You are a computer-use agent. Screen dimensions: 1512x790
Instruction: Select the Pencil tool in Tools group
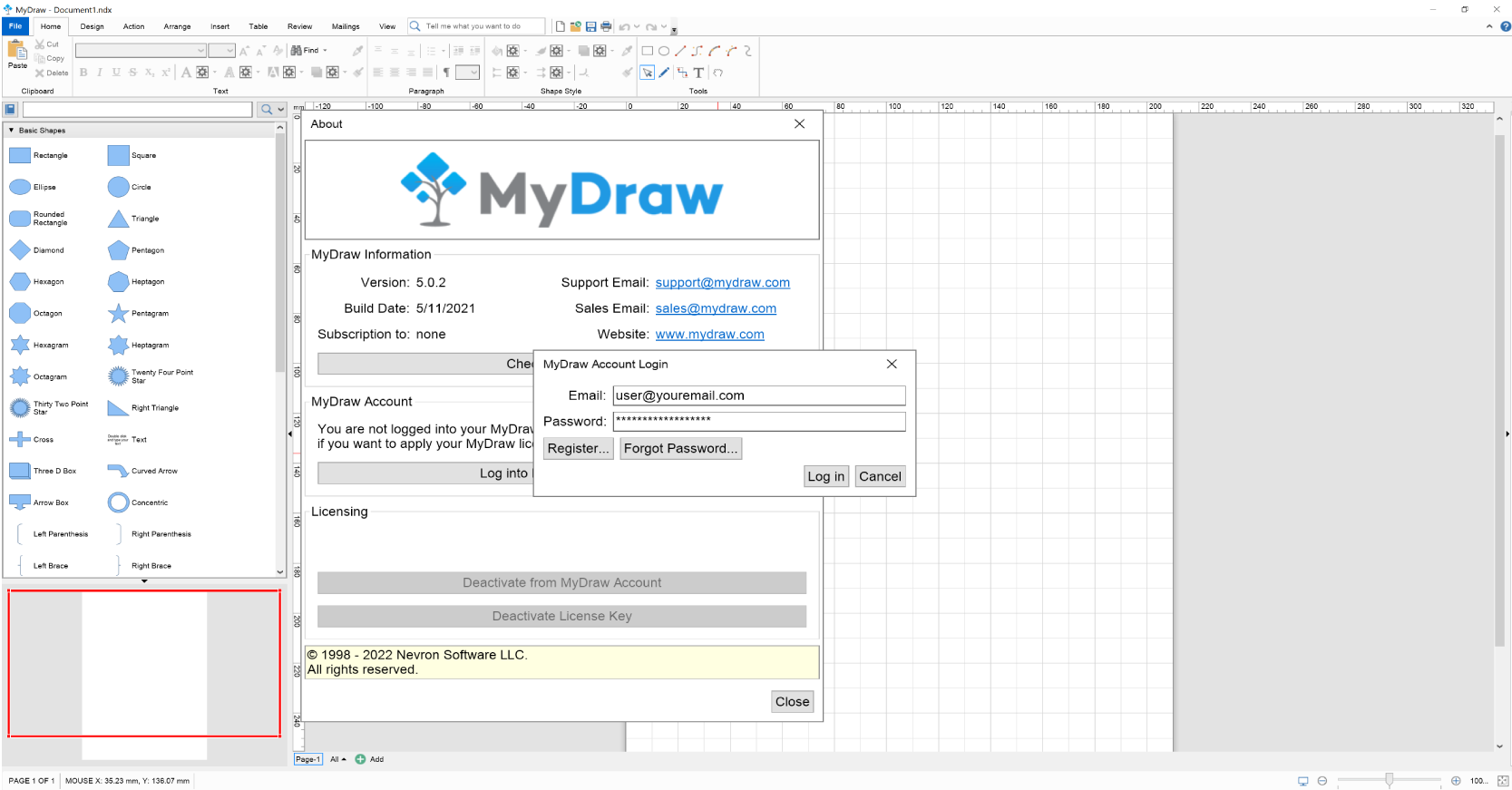tap(664, 73)
